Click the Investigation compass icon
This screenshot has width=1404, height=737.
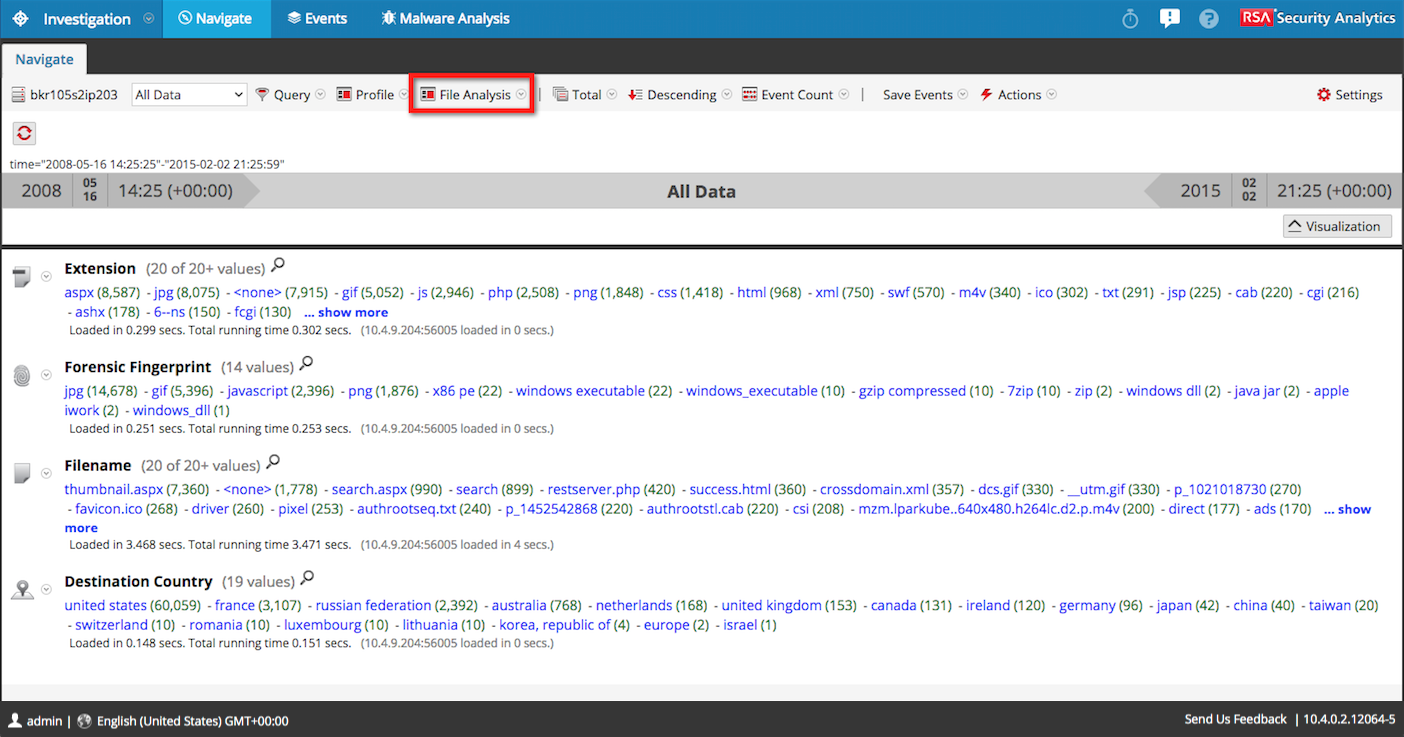pyautogui.click(x=20, y=18)
